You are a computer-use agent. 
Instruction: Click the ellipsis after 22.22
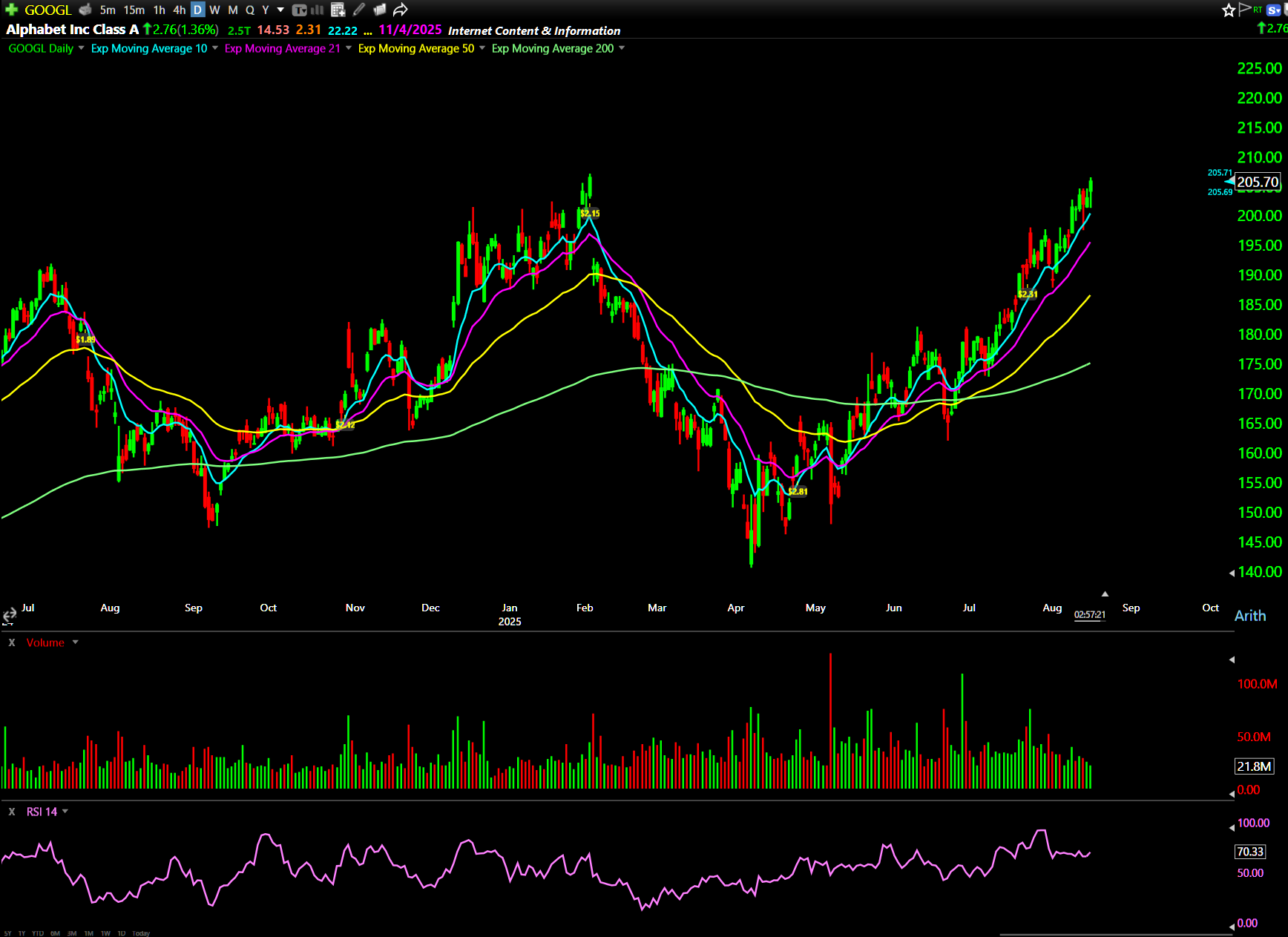(x=368, y=31)
